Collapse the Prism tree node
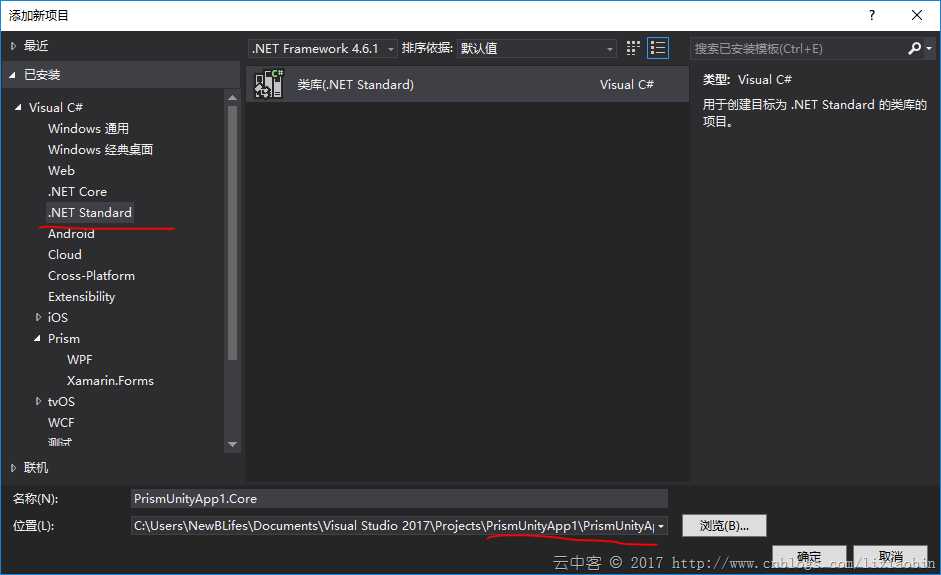 click(x=37, y=339)
